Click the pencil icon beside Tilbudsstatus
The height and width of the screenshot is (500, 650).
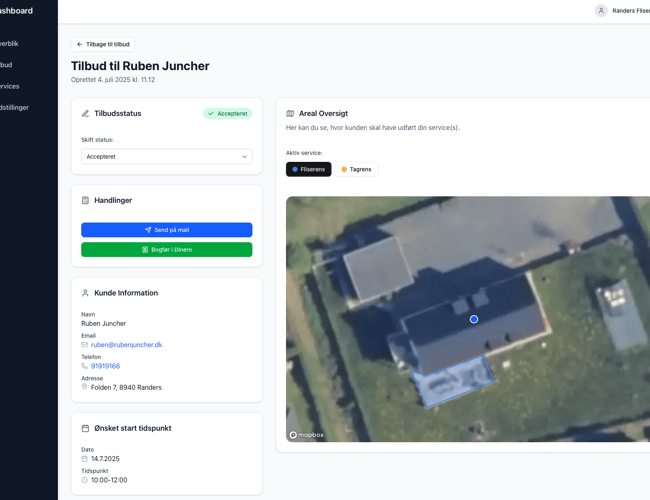85,114
